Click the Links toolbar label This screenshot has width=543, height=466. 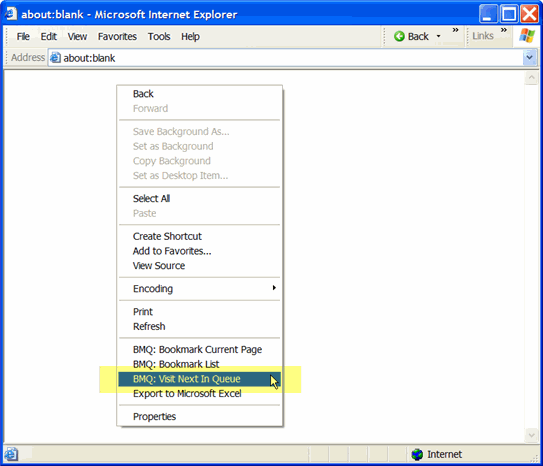pos(483,36)
